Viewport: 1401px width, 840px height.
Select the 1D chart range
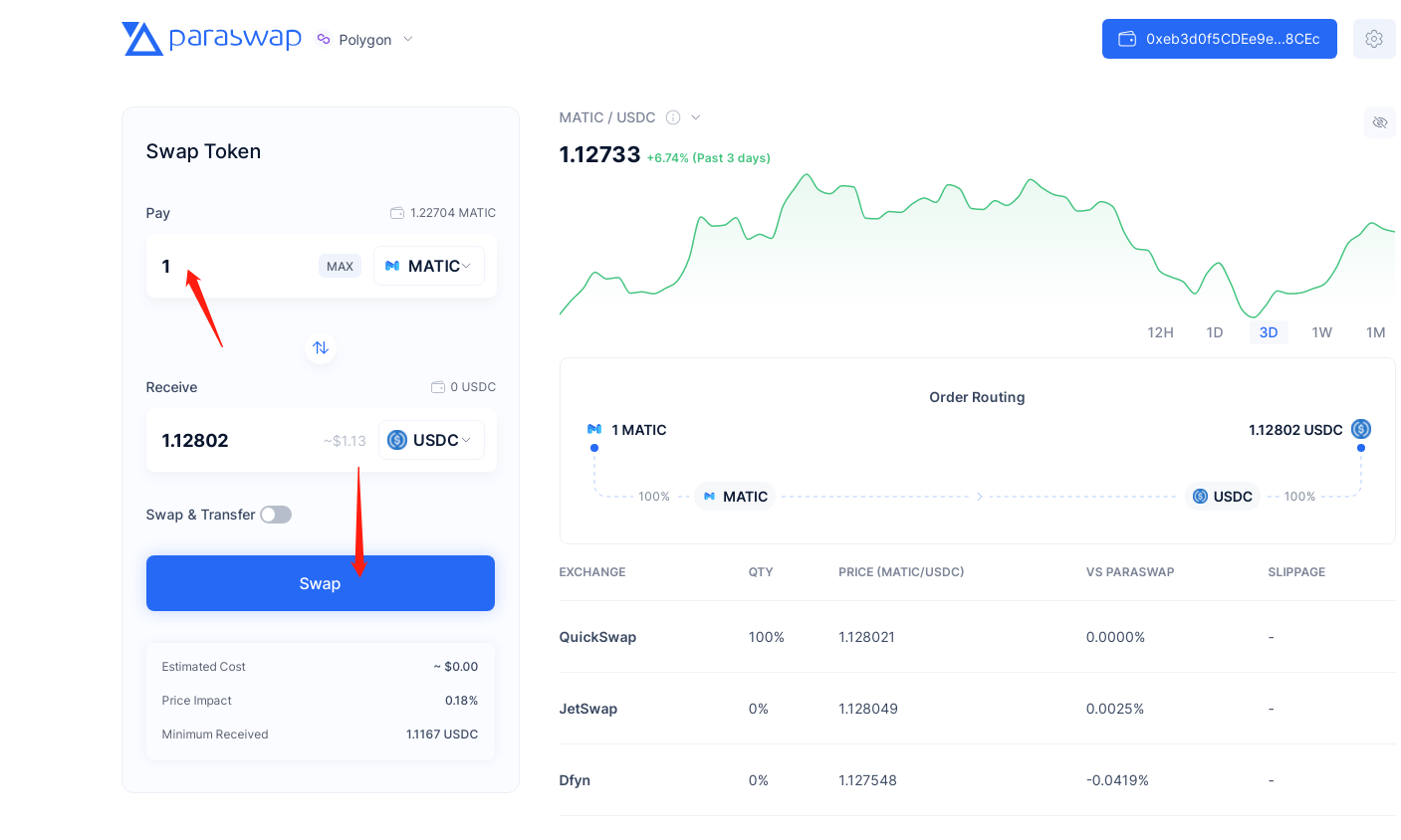click(1215, 332)
